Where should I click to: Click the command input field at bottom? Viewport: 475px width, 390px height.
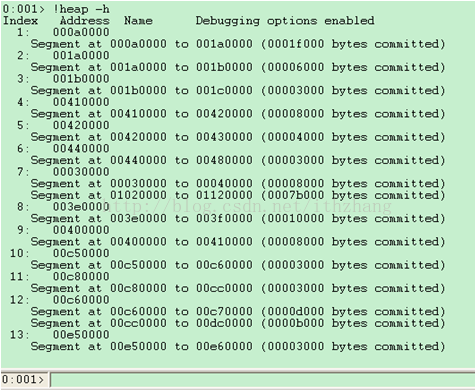262,380
